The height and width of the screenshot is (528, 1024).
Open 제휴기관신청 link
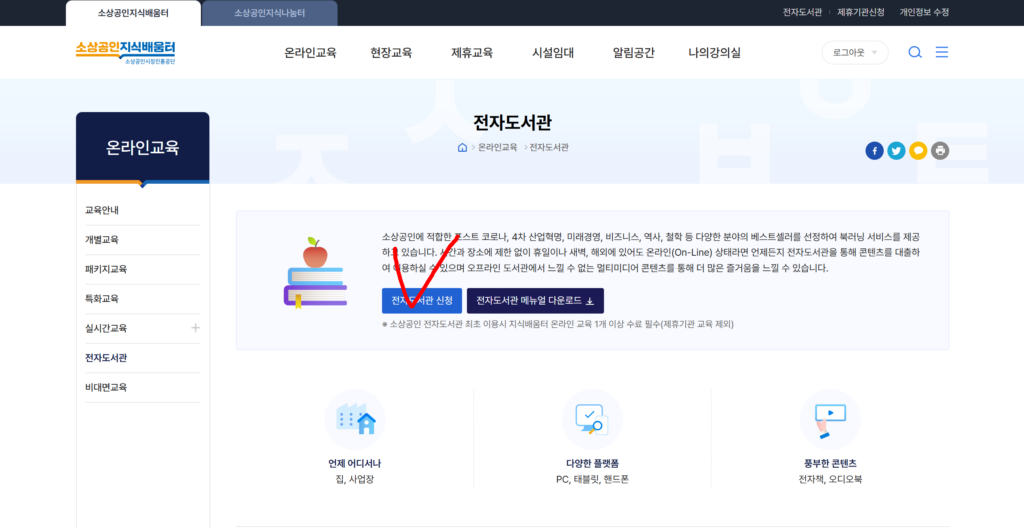point(861,12)
